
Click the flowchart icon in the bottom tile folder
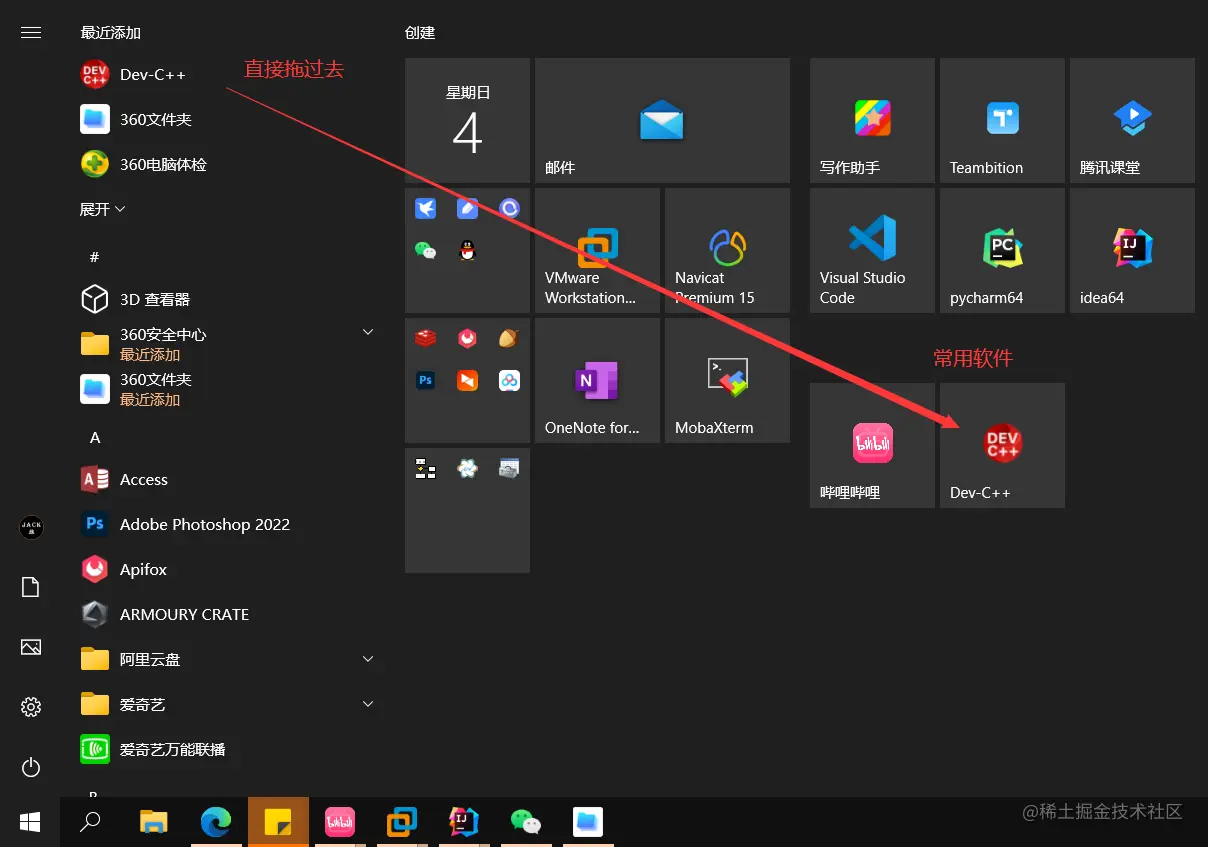click(426, 468)
